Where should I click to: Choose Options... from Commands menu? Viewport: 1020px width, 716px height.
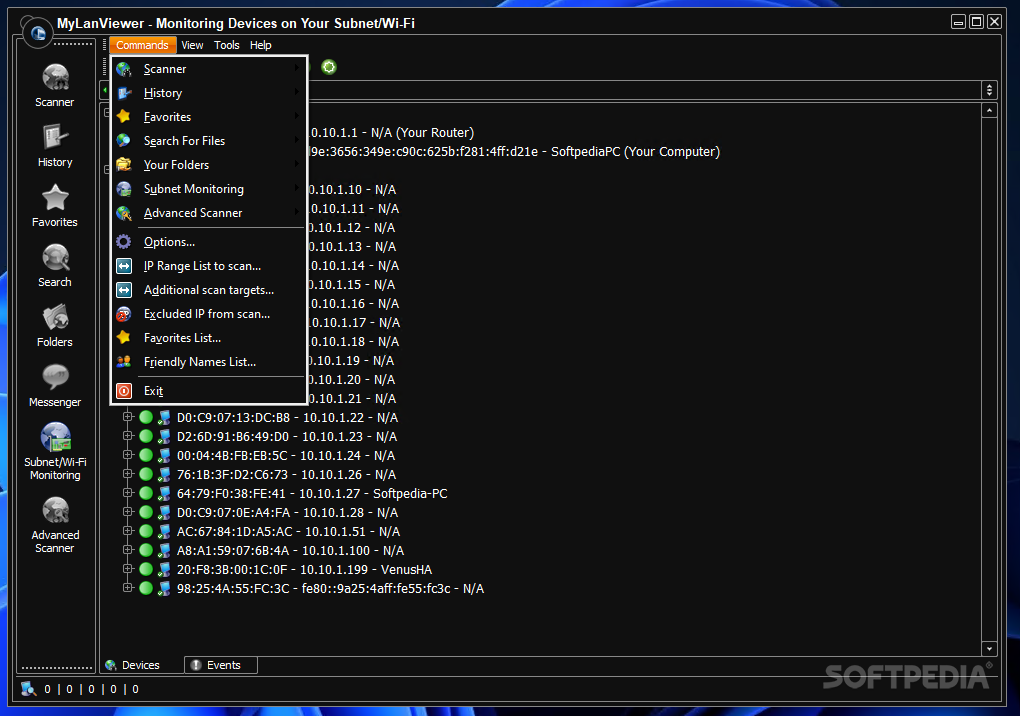click(209, 242)
